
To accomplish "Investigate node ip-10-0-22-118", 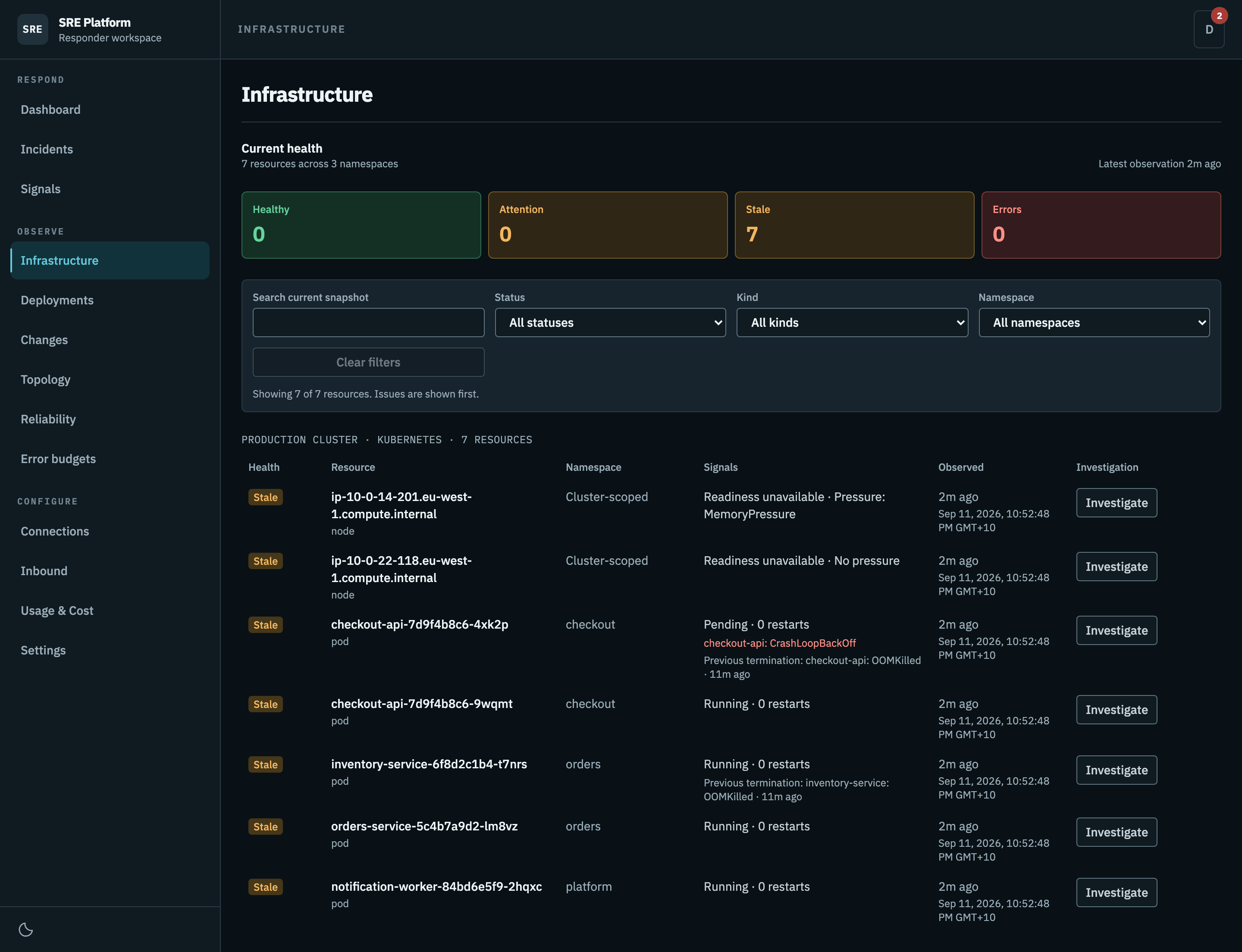I will pos(1116,567).
